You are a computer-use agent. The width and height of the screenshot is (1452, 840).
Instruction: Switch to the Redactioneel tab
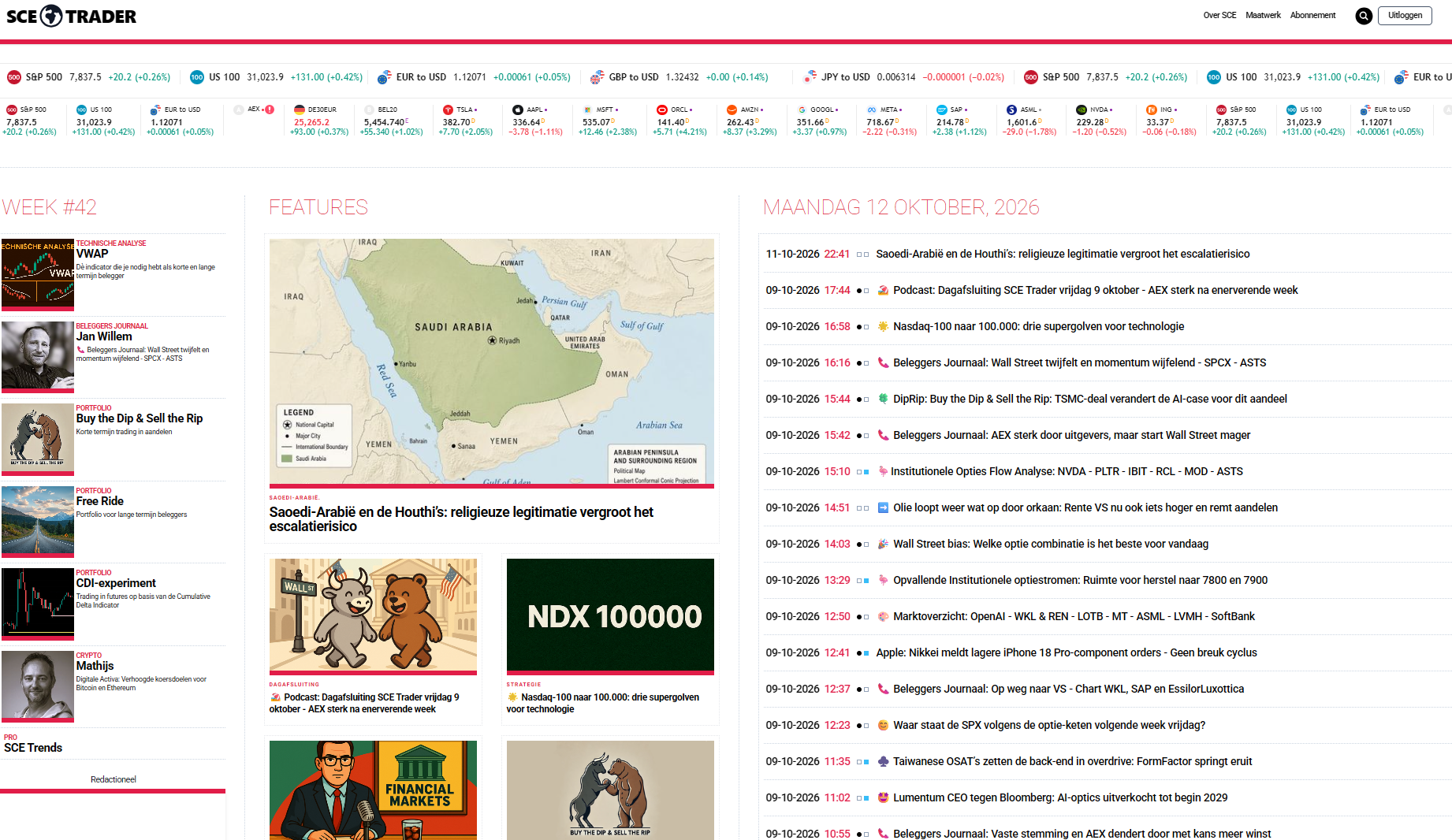(x=113, y=779)
